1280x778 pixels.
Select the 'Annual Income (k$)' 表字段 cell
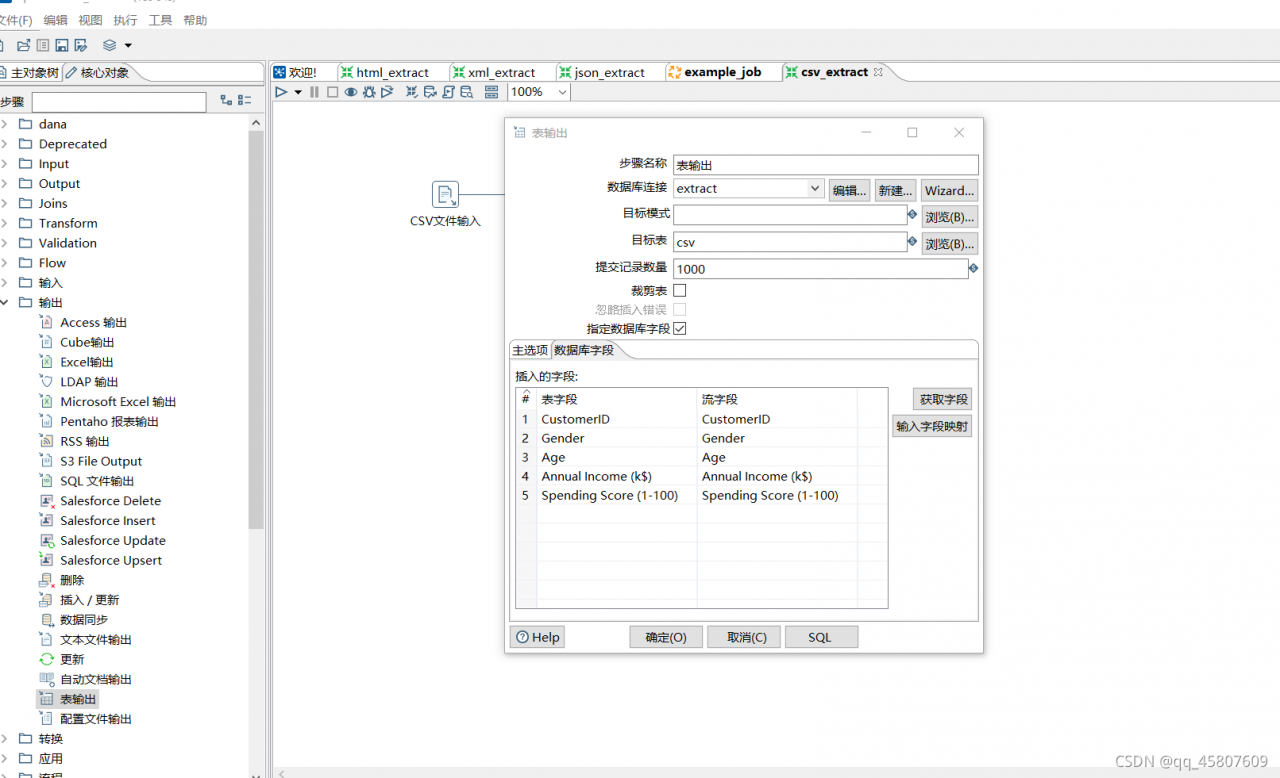point(616,477)
